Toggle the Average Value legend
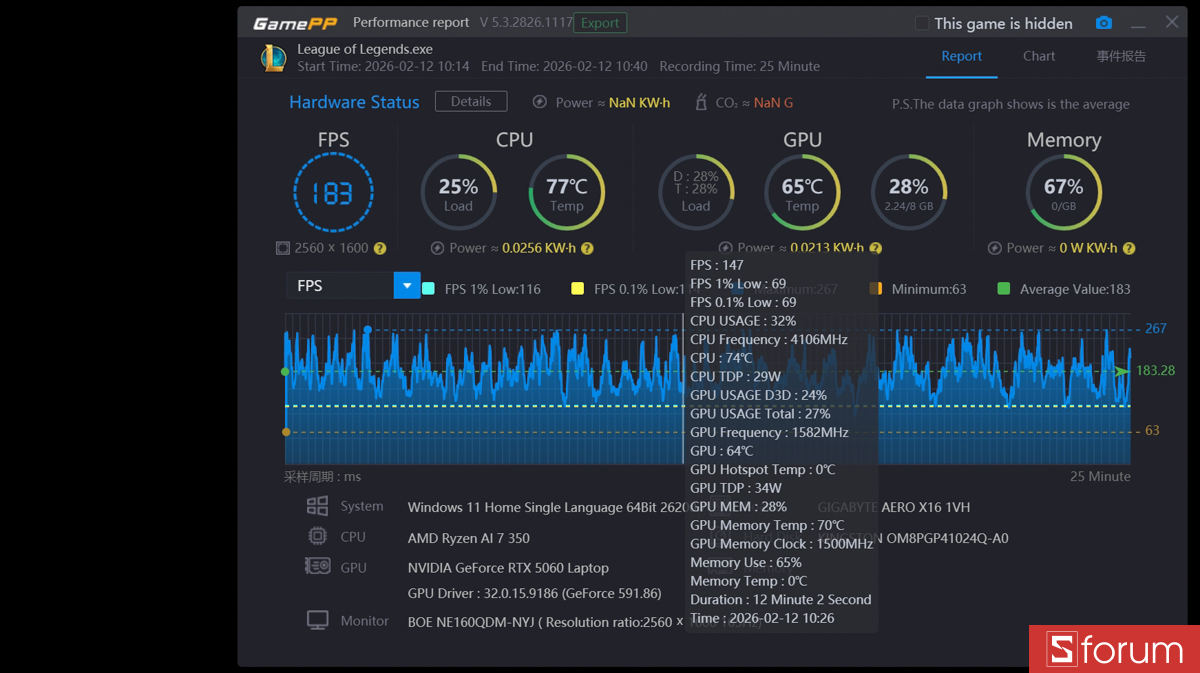 pos(1003,288)
